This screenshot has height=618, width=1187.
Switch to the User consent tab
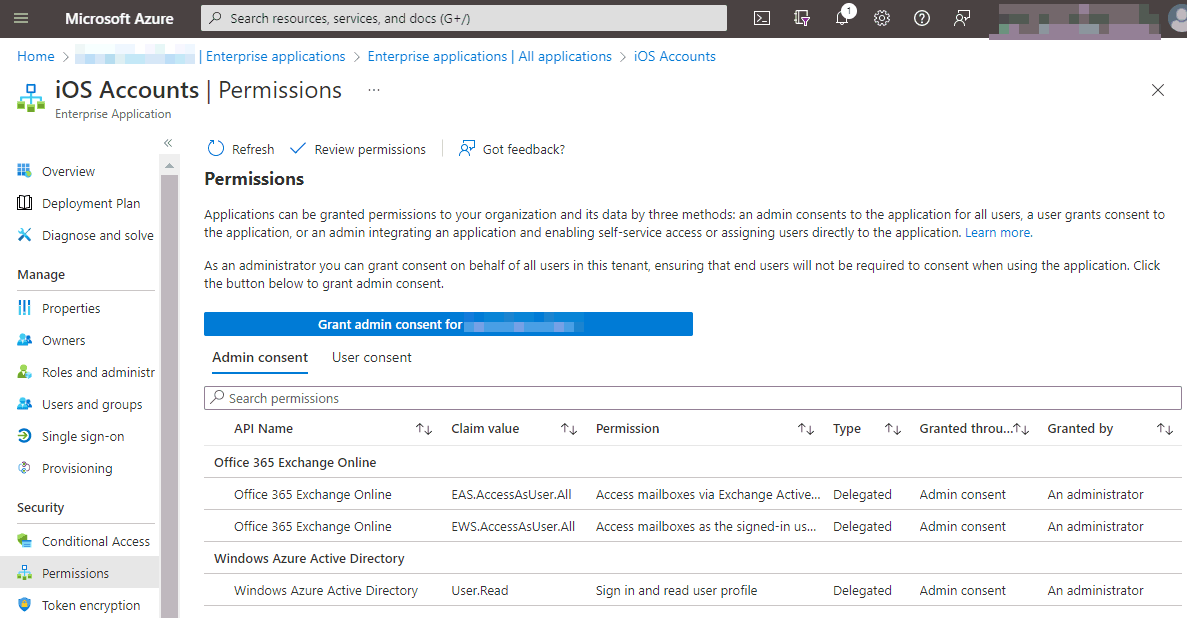[x=372, y=357]
